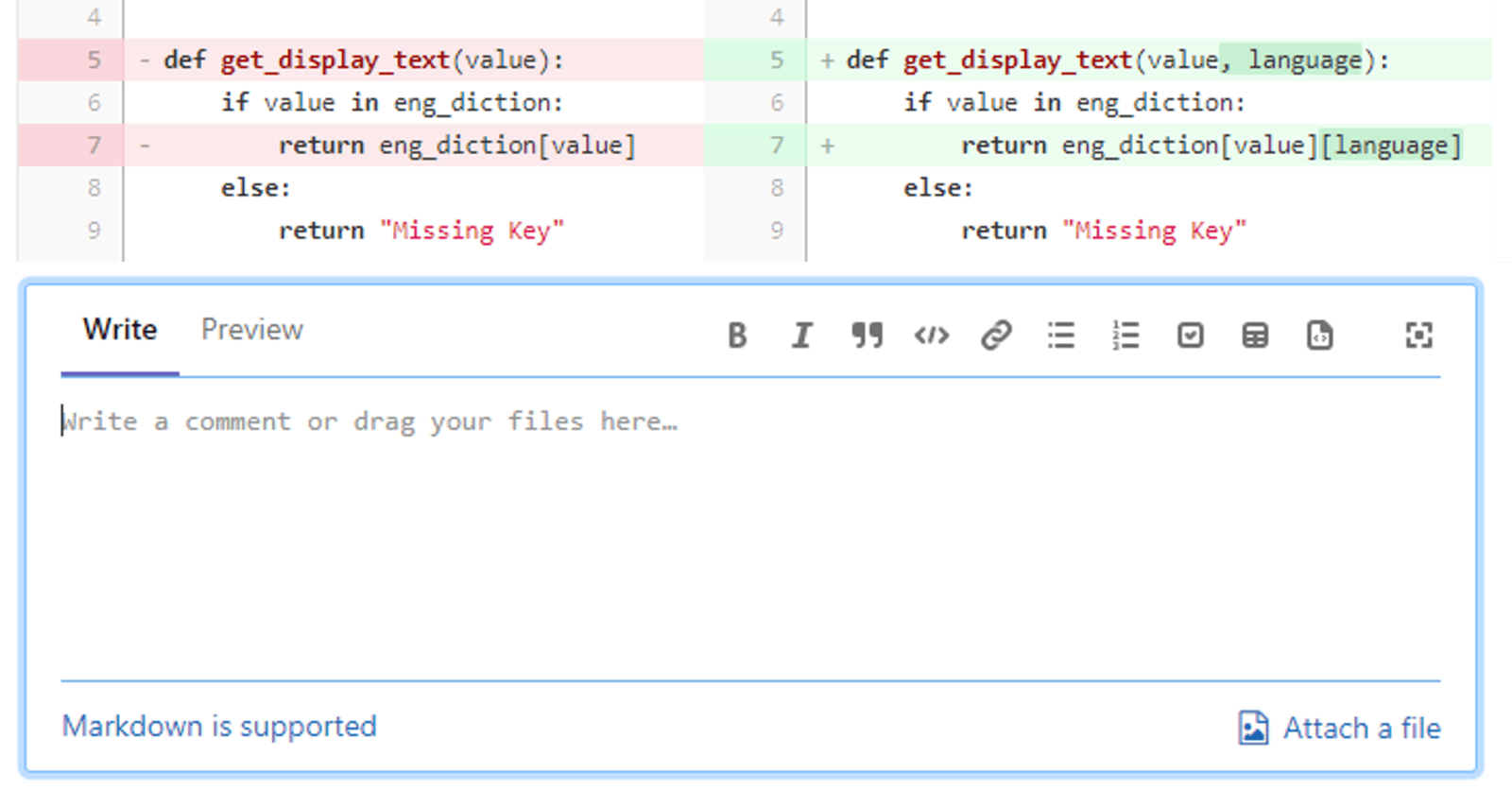Click added 'def get_display_text(value, language):' line
The width and height of the screenshot is (1512, 790).
[x=1118, y=60]
